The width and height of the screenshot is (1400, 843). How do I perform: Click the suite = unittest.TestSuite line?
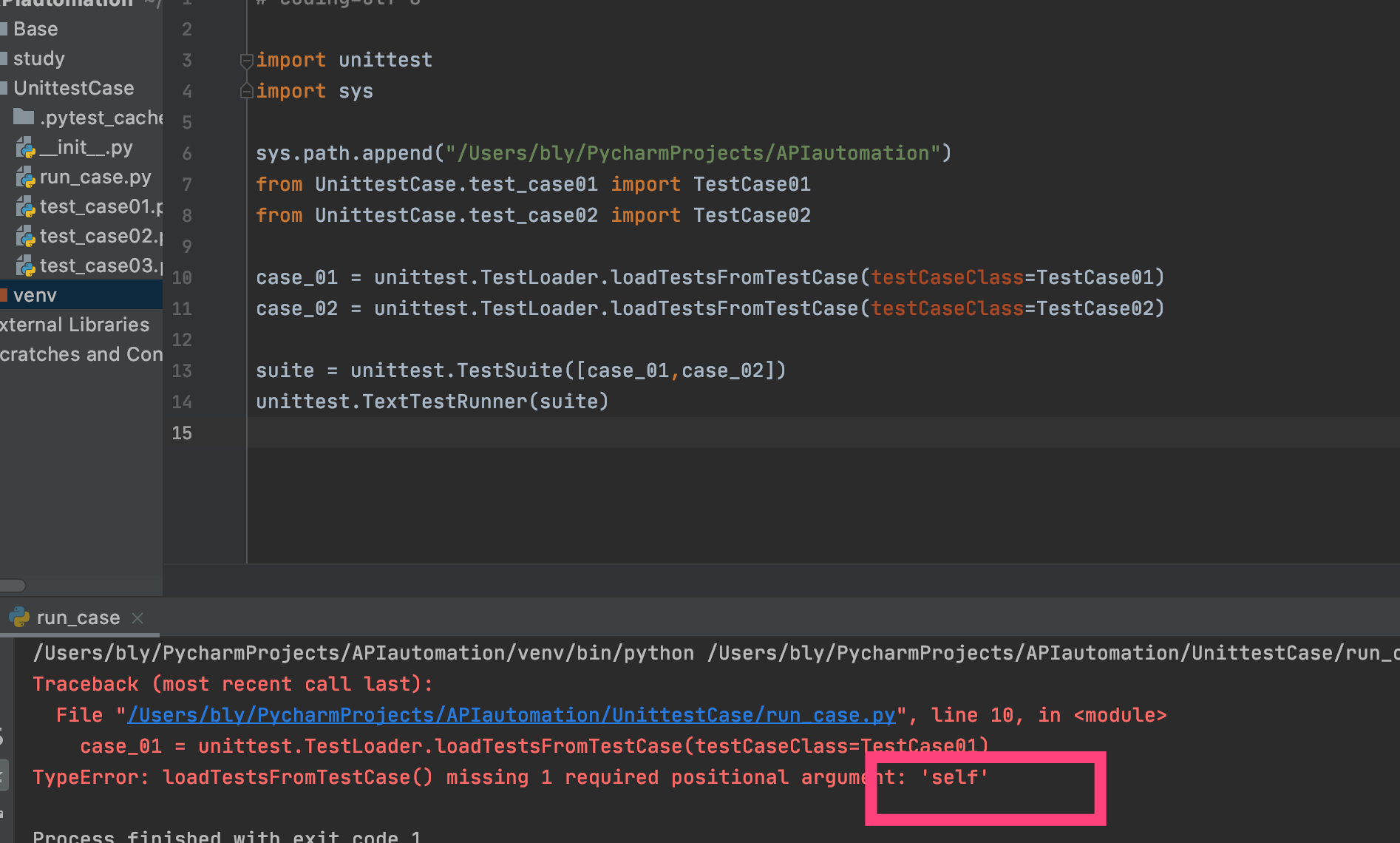tap(521, 370)
